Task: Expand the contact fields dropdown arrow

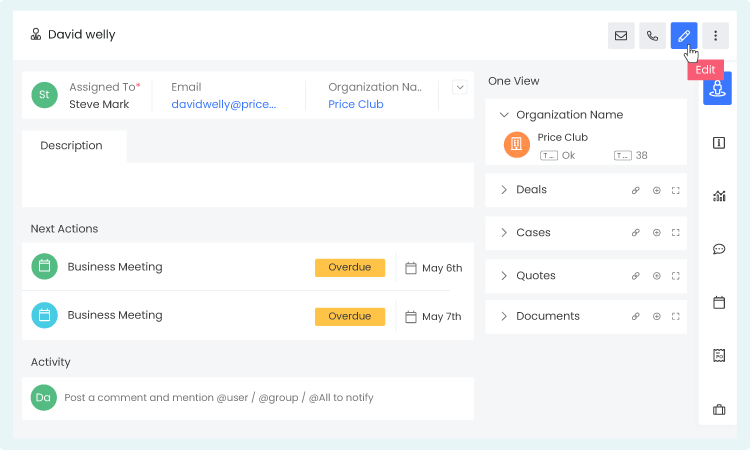Action: pyautogui.click(x=460, y=87)
